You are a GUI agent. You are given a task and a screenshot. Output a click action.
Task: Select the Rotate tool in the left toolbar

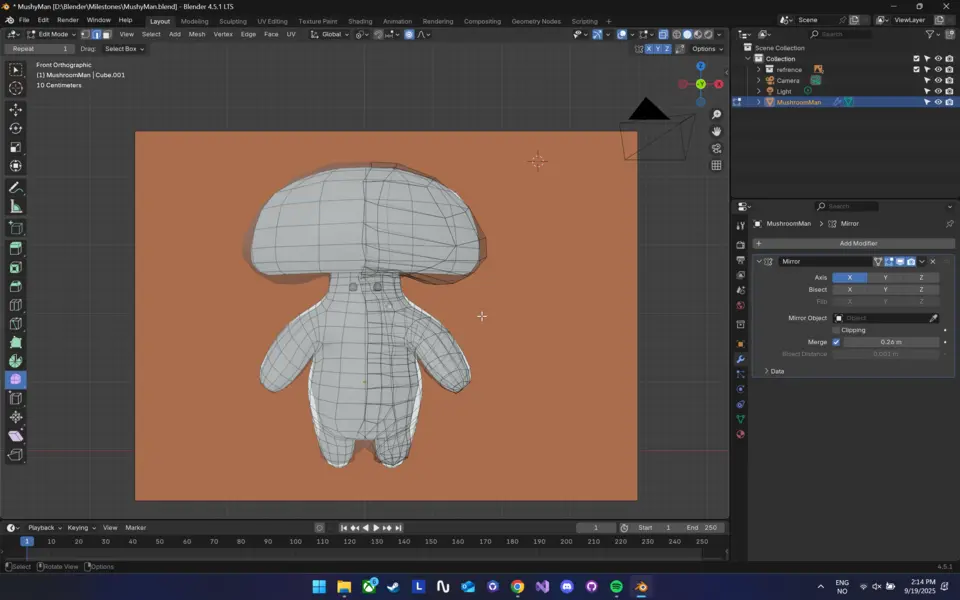pos(16,129)
